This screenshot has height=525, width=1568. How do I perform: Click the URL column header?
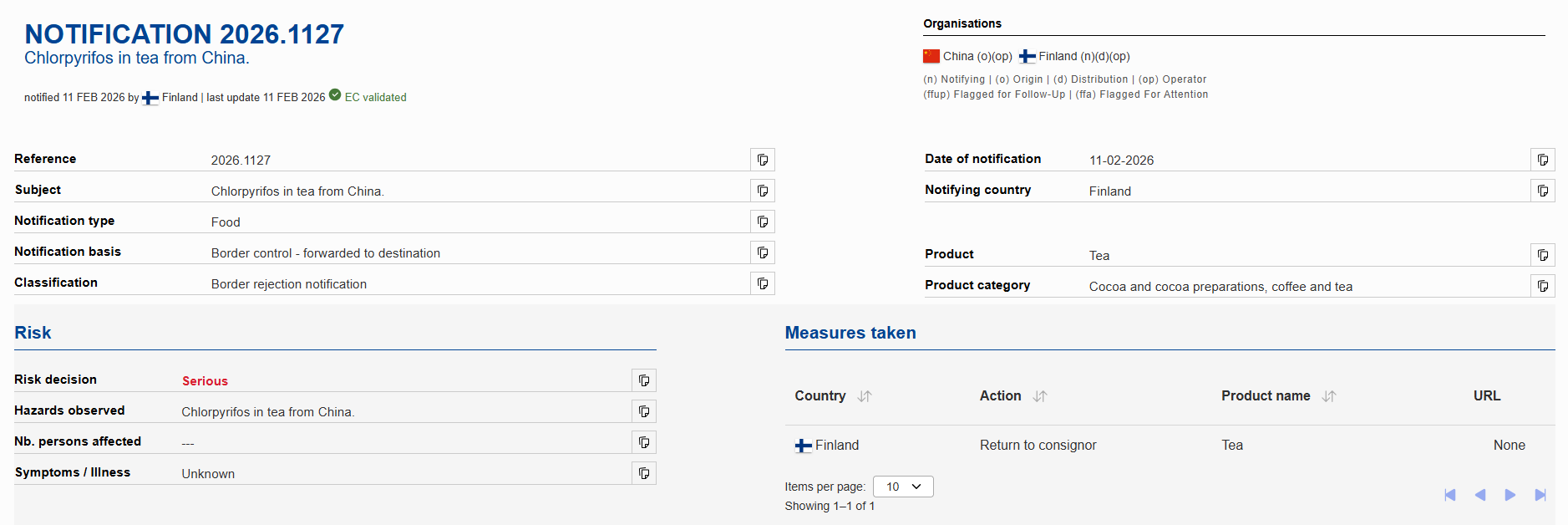[x=1487, y=396]
